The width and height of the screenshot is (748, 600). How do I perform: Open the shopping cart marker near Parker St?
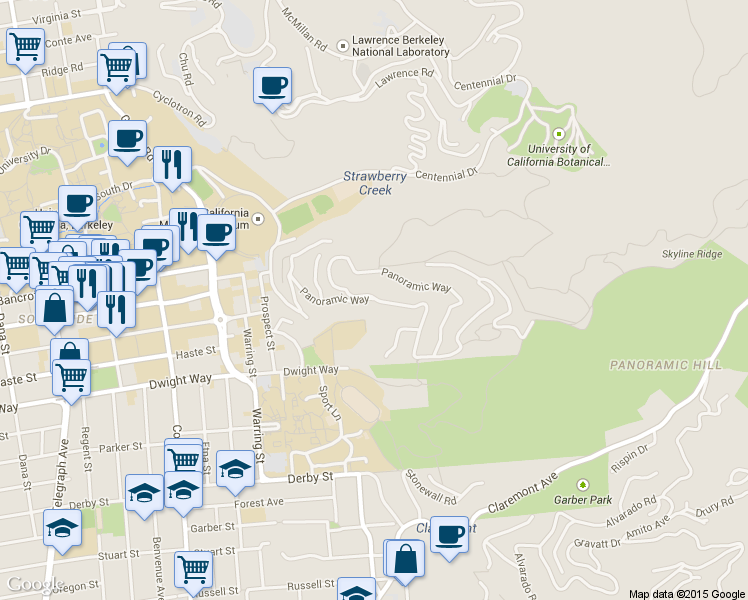(x=184, y=458)
